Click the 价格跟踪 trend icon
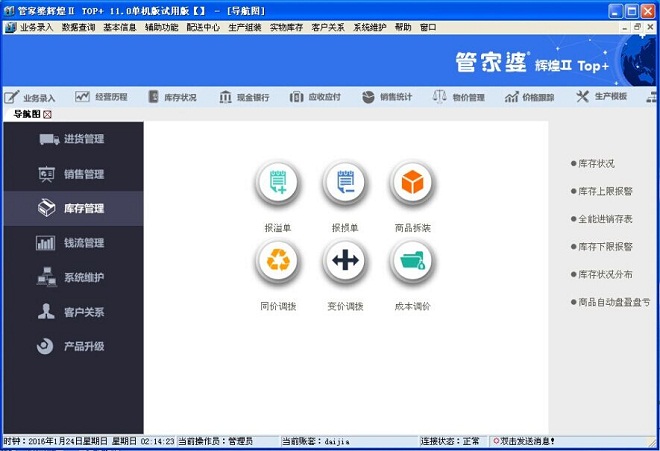Screen dimensions: 660x451 511,97
